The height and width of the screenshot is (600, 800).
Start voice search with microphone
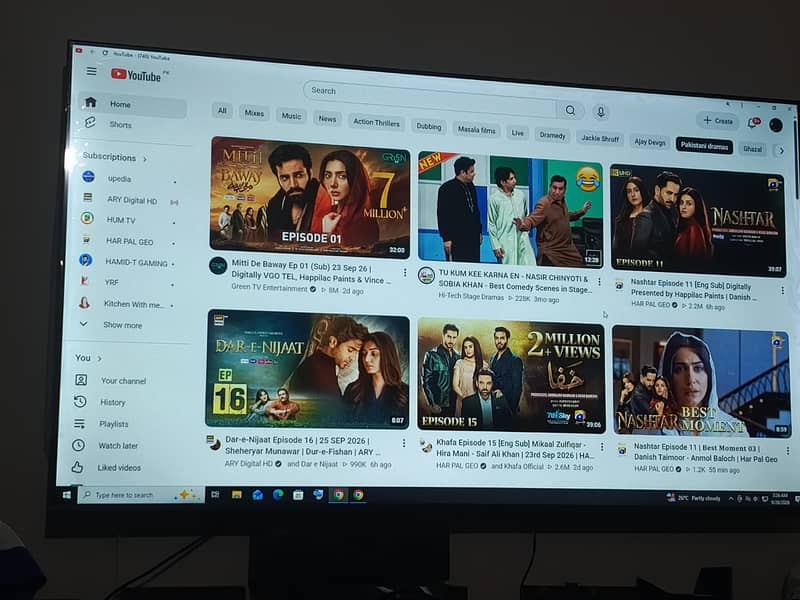(x=601, y=112)
